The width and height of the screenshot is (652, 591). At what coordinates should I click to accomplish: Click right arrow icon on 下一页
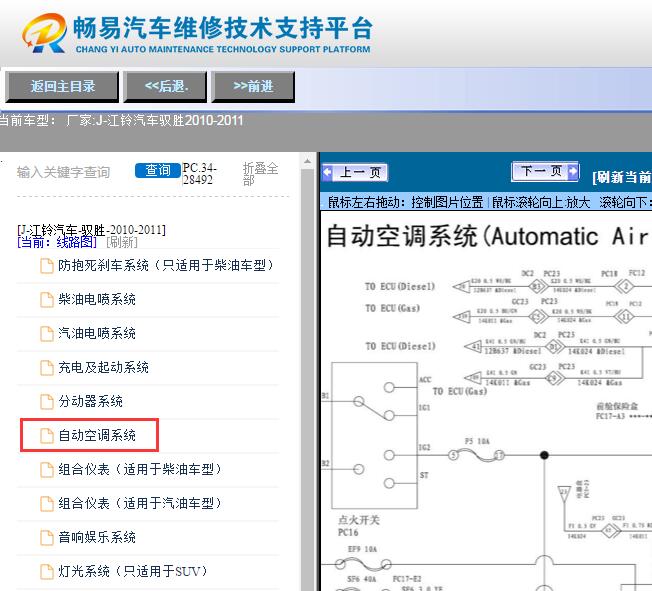pos(573,171)
